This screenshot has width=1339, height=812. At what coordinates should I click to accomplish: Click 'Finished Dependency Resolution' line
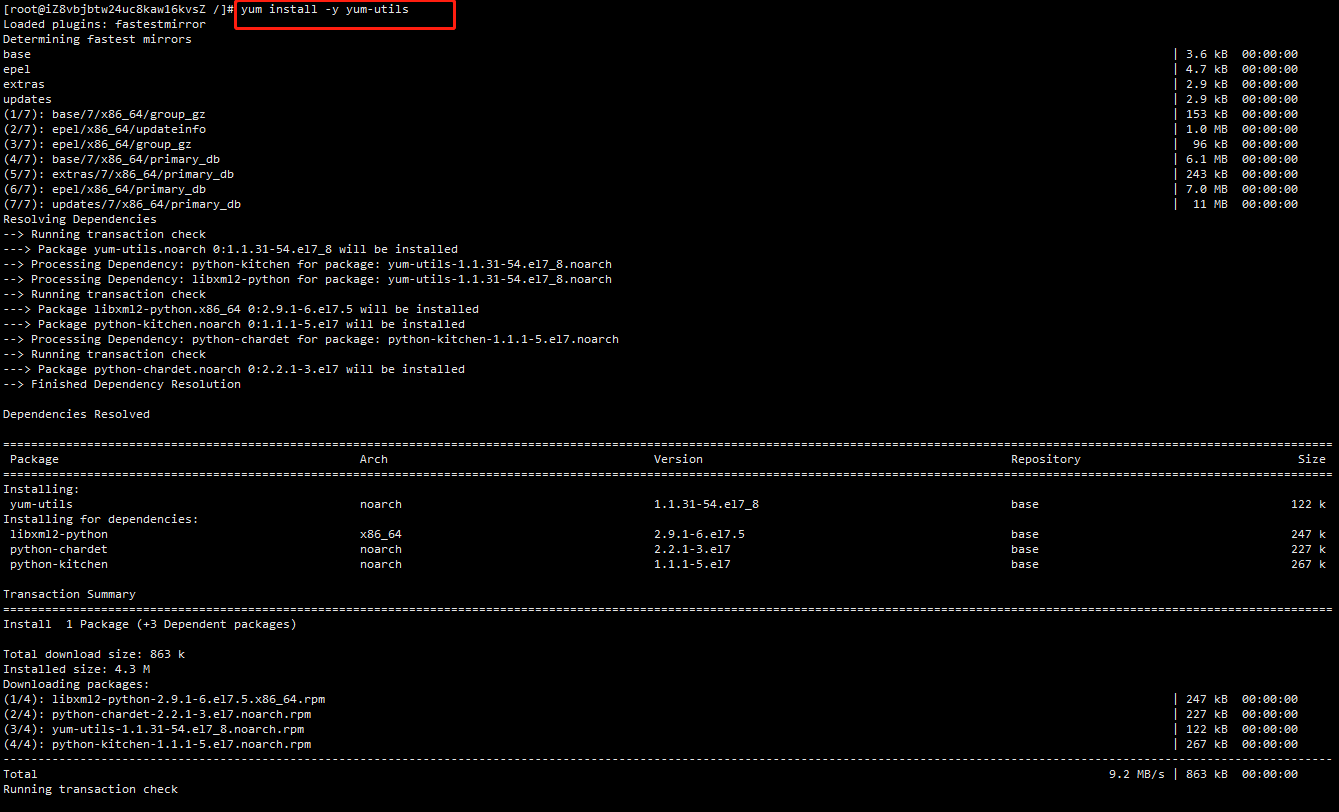click(122, 384)
